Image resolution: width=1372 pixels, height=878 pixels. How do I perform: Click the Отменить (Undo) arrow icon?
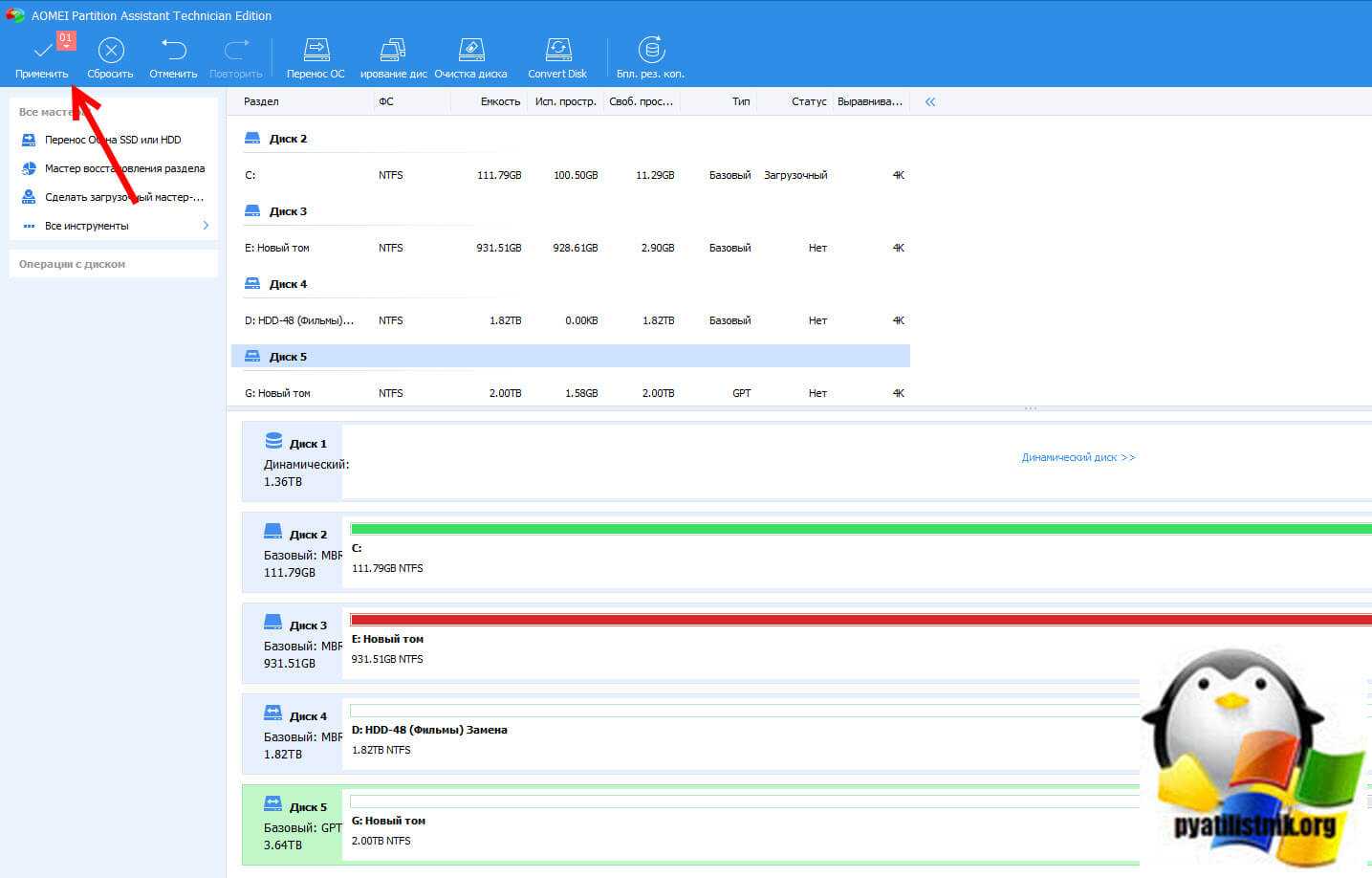click(x=173, y=51)
